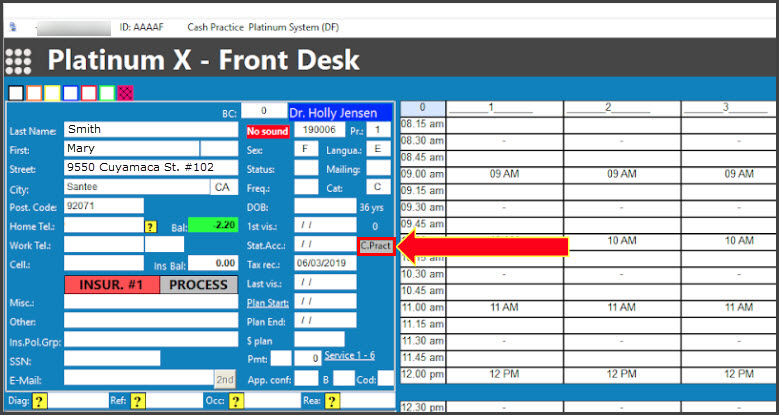The width and height of the screenshot is (779, 415).
Task: Open the Diag question mark lookup
Action: [39, 401]
